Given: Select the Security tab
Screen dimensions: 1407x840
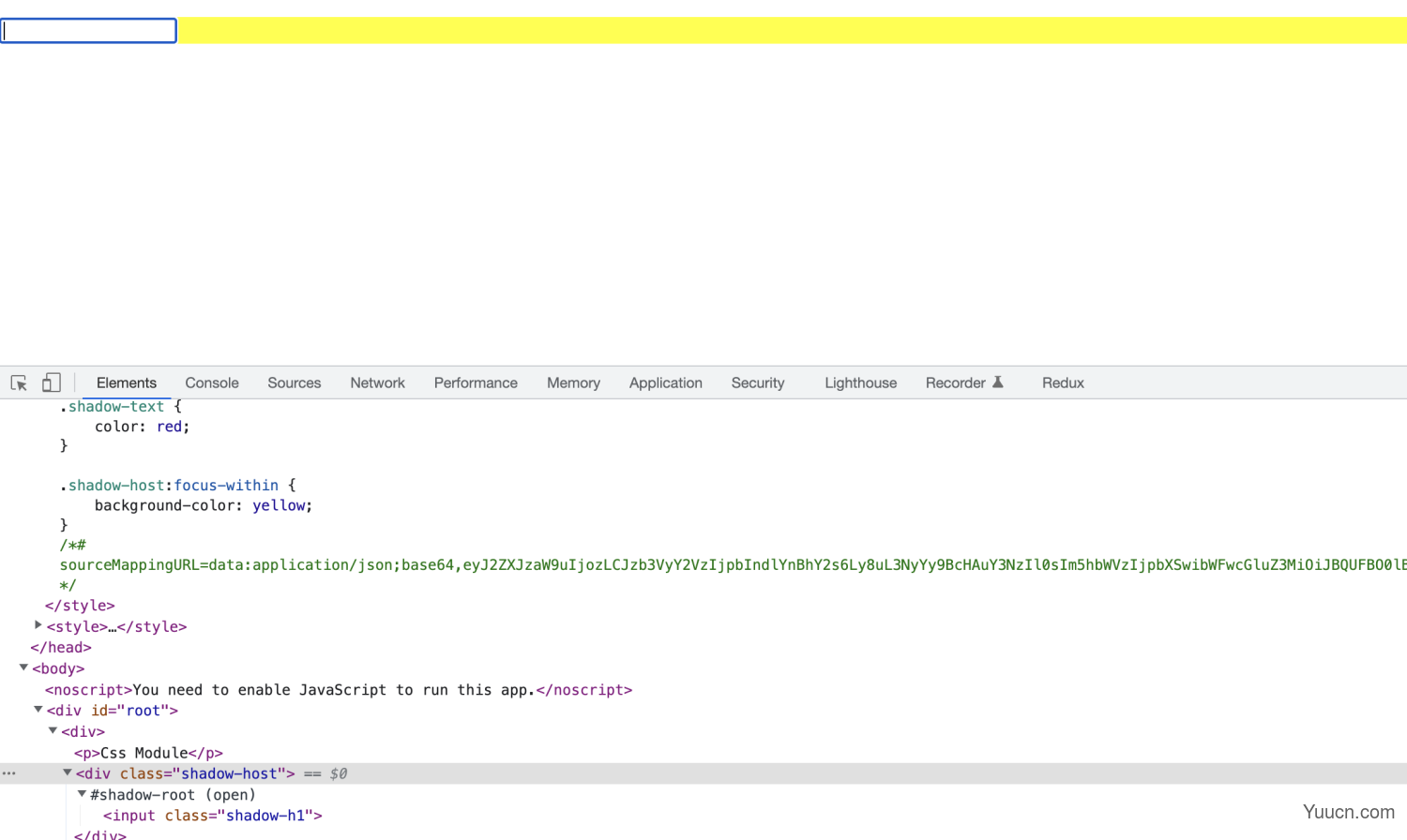Looking at the screenshot, I should pyautogui.click(x=758, y=382).
